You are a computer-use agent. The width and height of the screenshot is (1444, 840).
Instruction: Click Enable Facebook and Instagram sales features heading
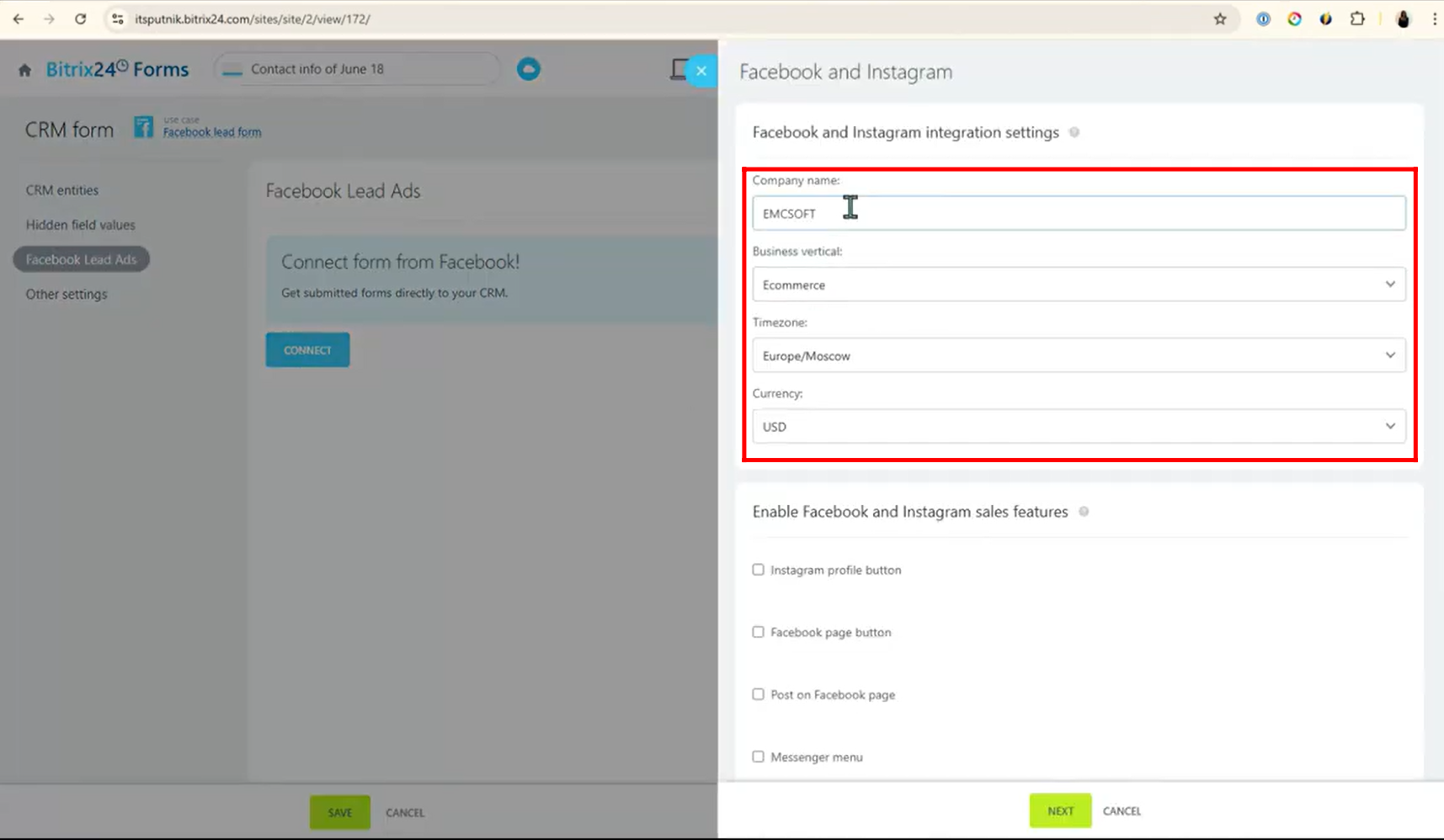point(910,512)
